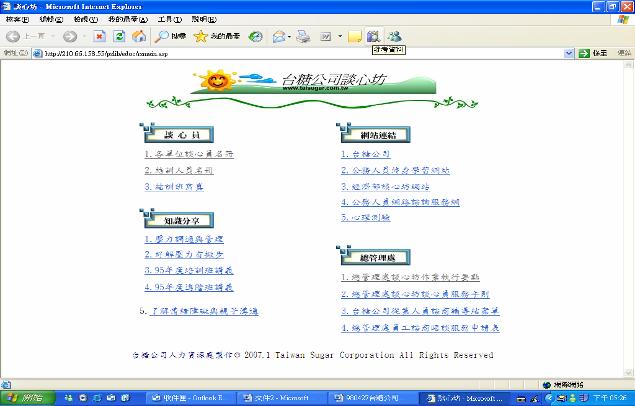Open Favorites with the yellow star icon

[x=217, y=36]
